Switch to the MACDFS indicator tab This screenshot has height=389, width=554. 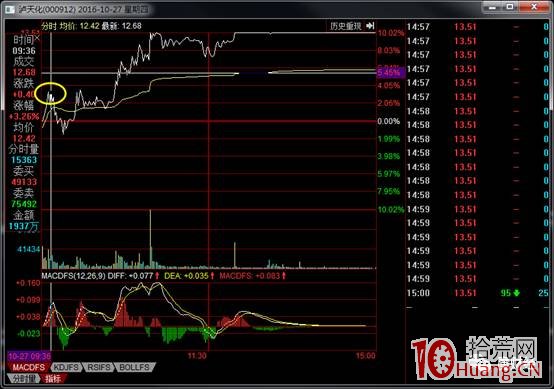click(28, 367)
